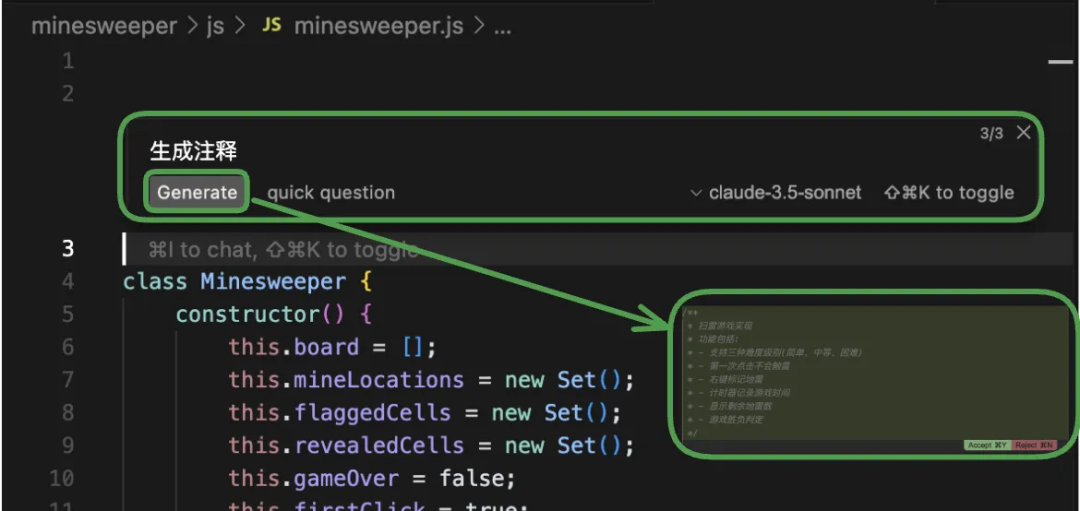This screenshot has height=511, width=1080.
Task: Click the JS file type icon in breadcrumb
Action: click(272, 25)
